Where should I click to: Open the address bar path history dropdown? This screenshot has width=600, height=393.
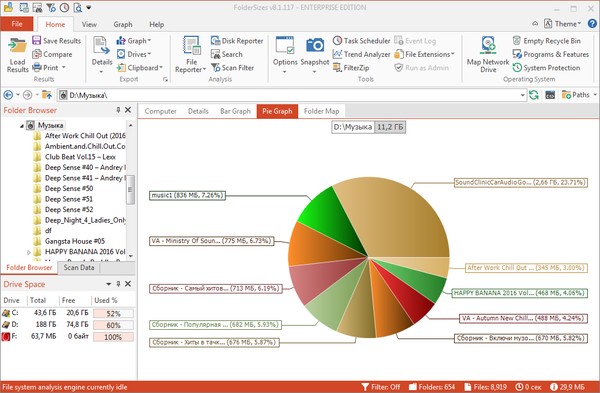coord(522,95)
